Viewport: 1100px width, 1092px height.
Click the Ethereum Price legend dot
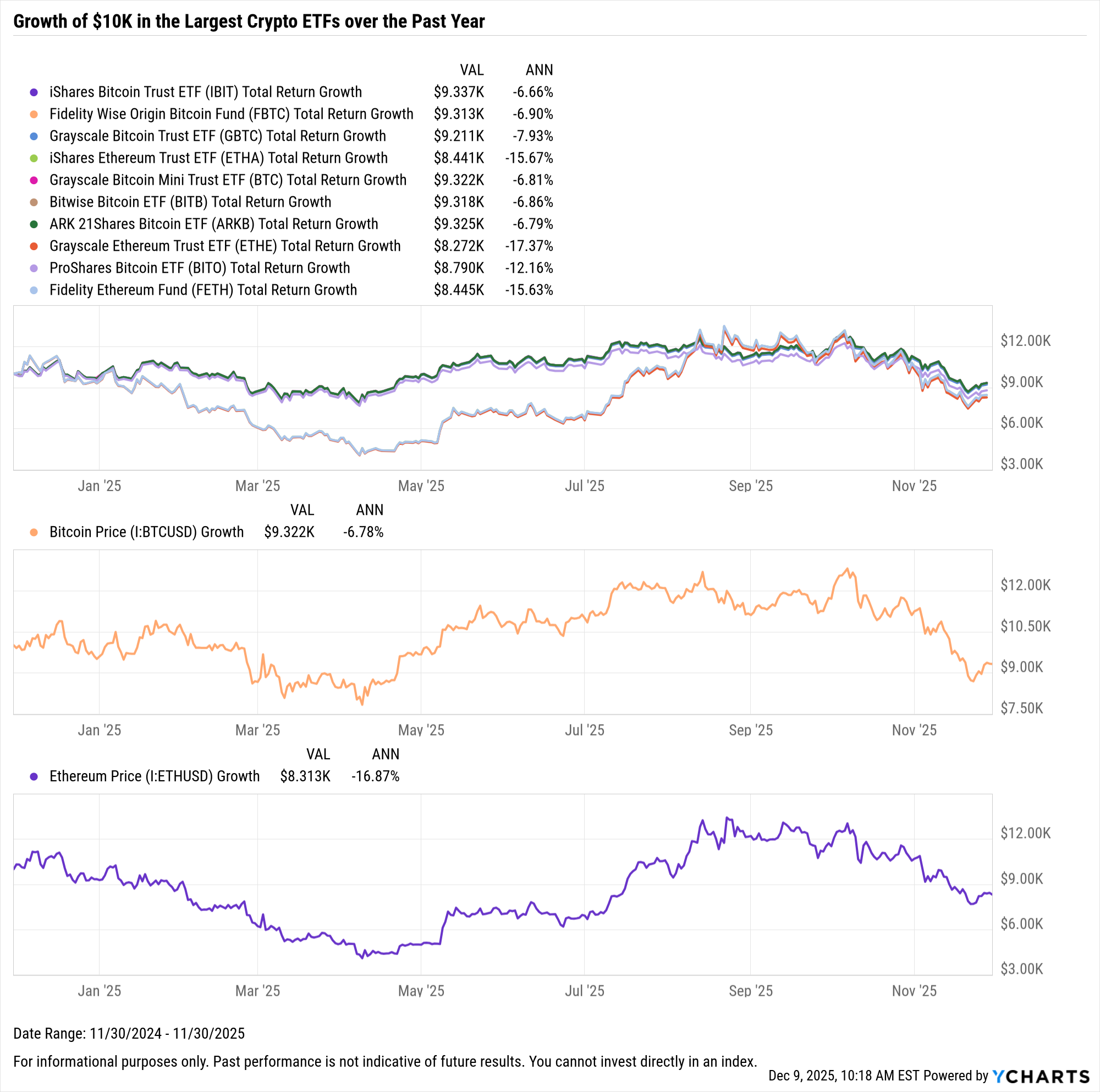click(x=34, y=776)
